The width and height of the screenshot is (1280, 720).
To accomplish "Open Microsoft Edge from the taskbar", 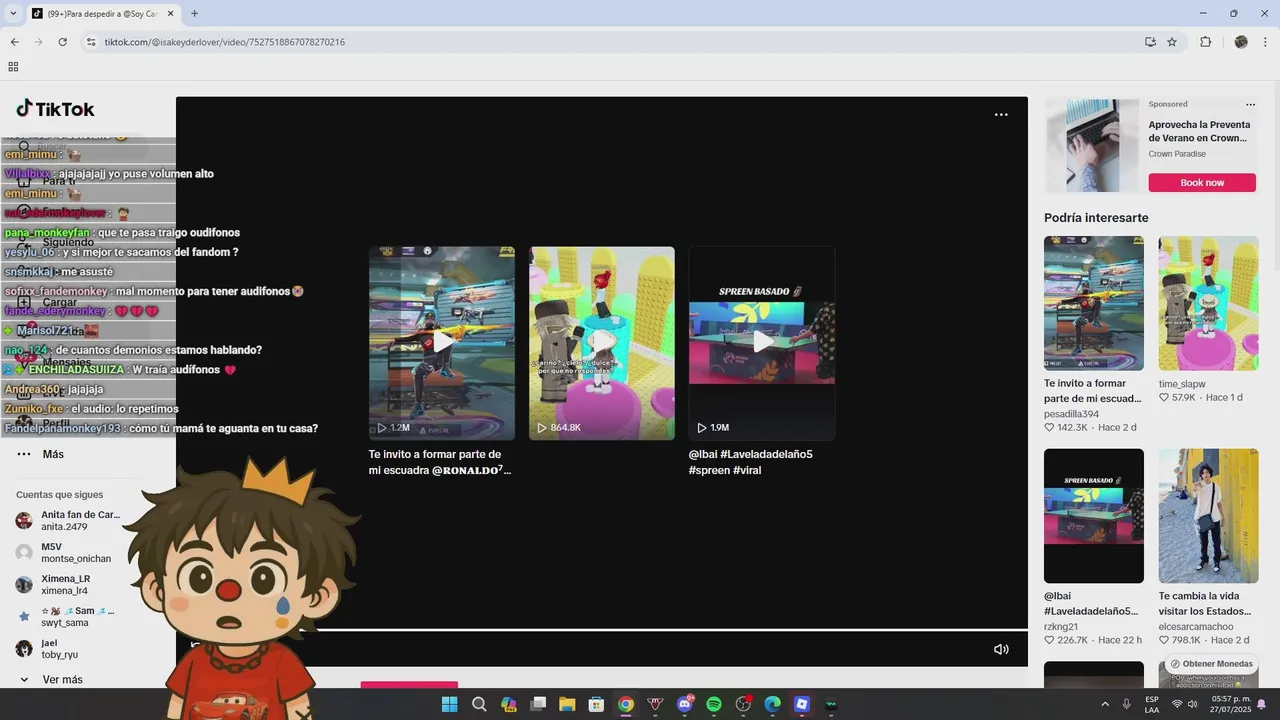I will [x=772, y=704].
